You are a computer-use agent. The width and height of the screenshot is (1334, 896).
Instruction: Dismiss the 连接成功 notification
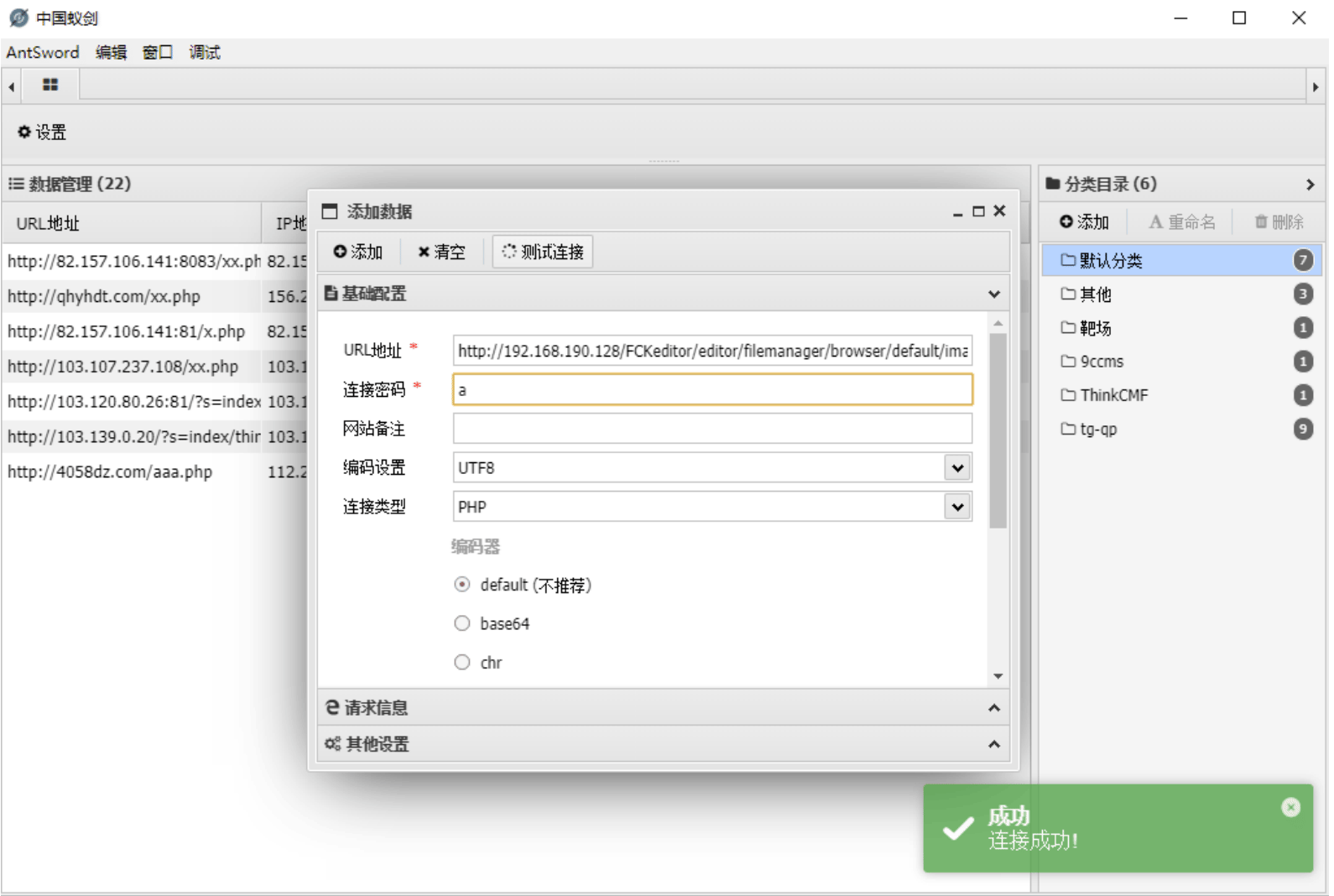1290,807
